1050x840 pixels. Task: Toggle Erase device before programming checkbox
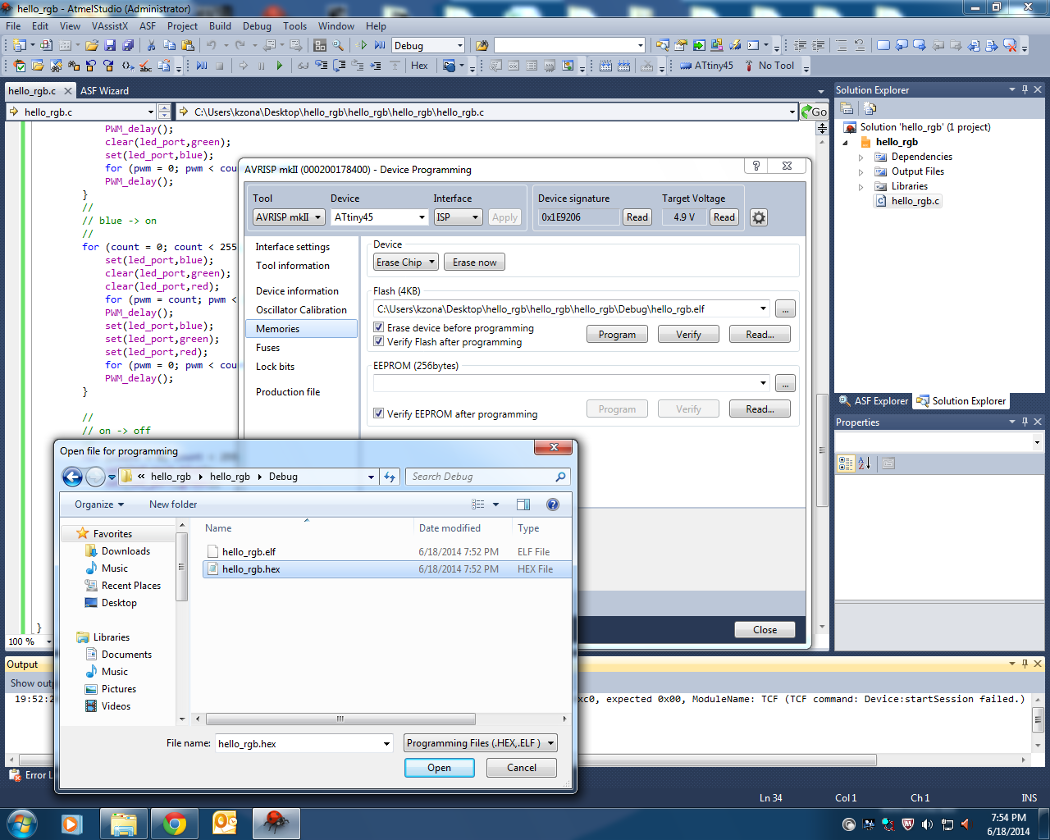click(379, 328)
